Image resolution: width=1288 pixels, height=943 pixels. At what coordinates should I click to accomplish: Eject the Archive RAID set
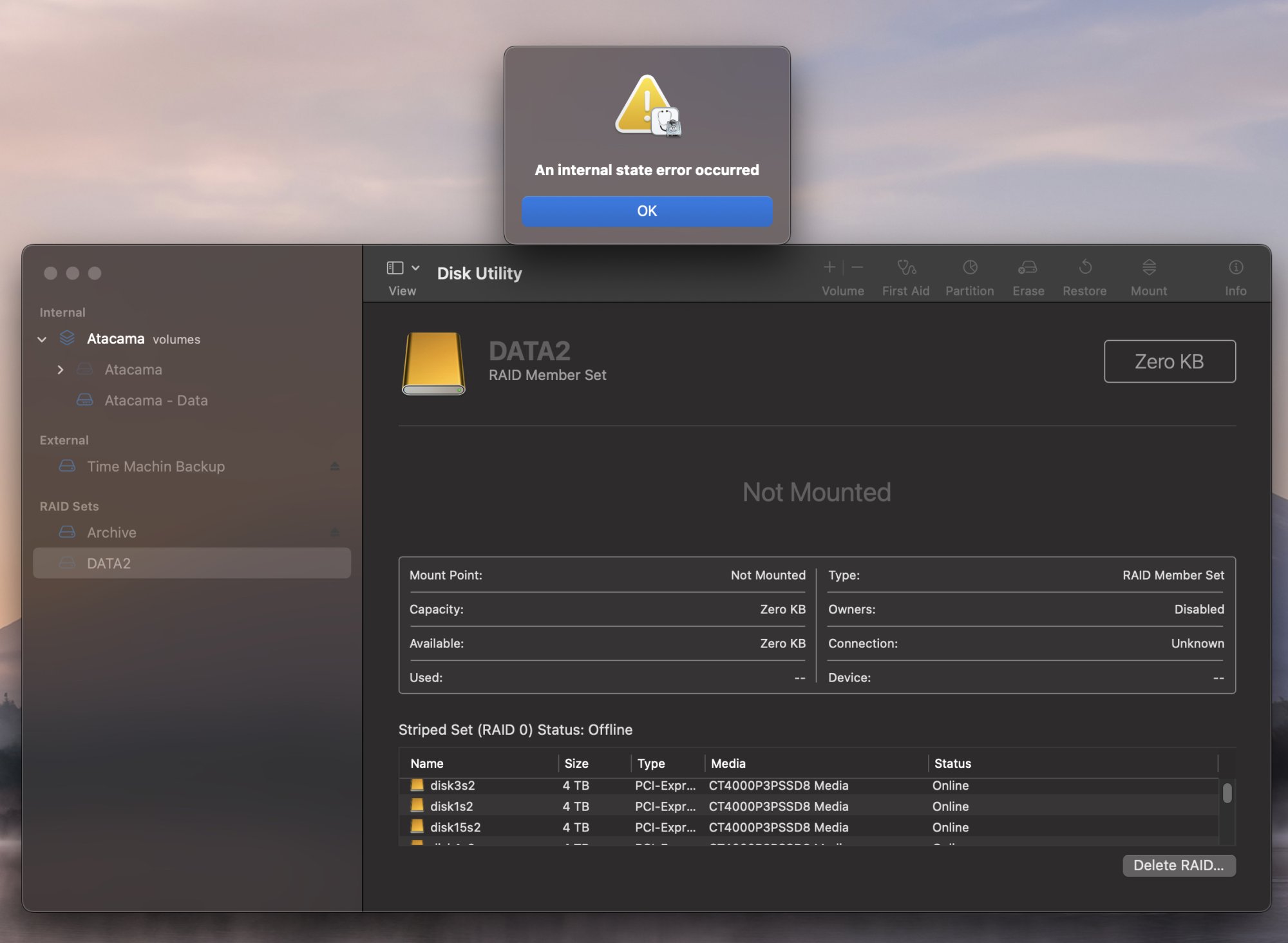(x=334, y=533)
